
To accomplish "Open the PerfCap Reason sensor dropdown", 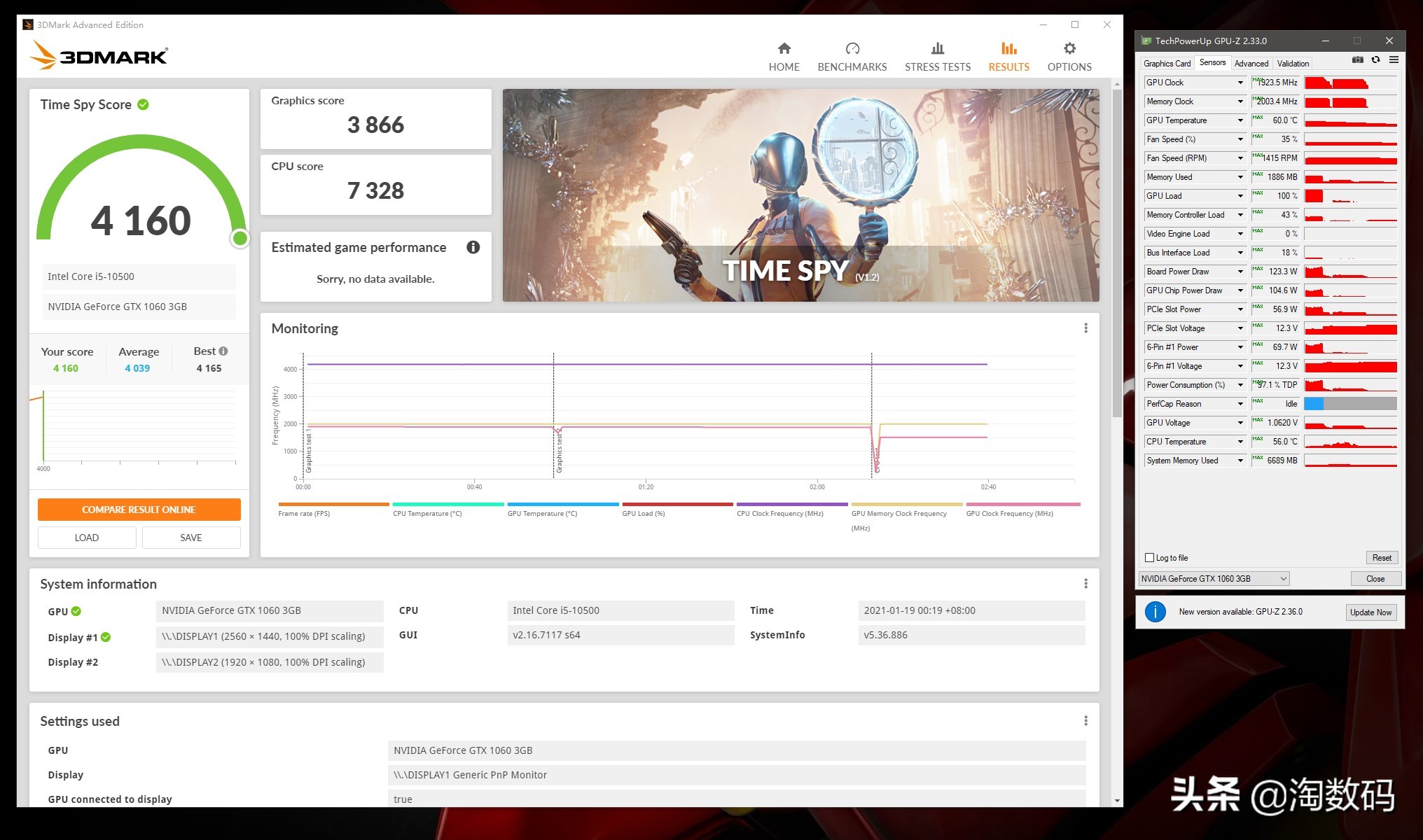I will (x=1240, y=404).
